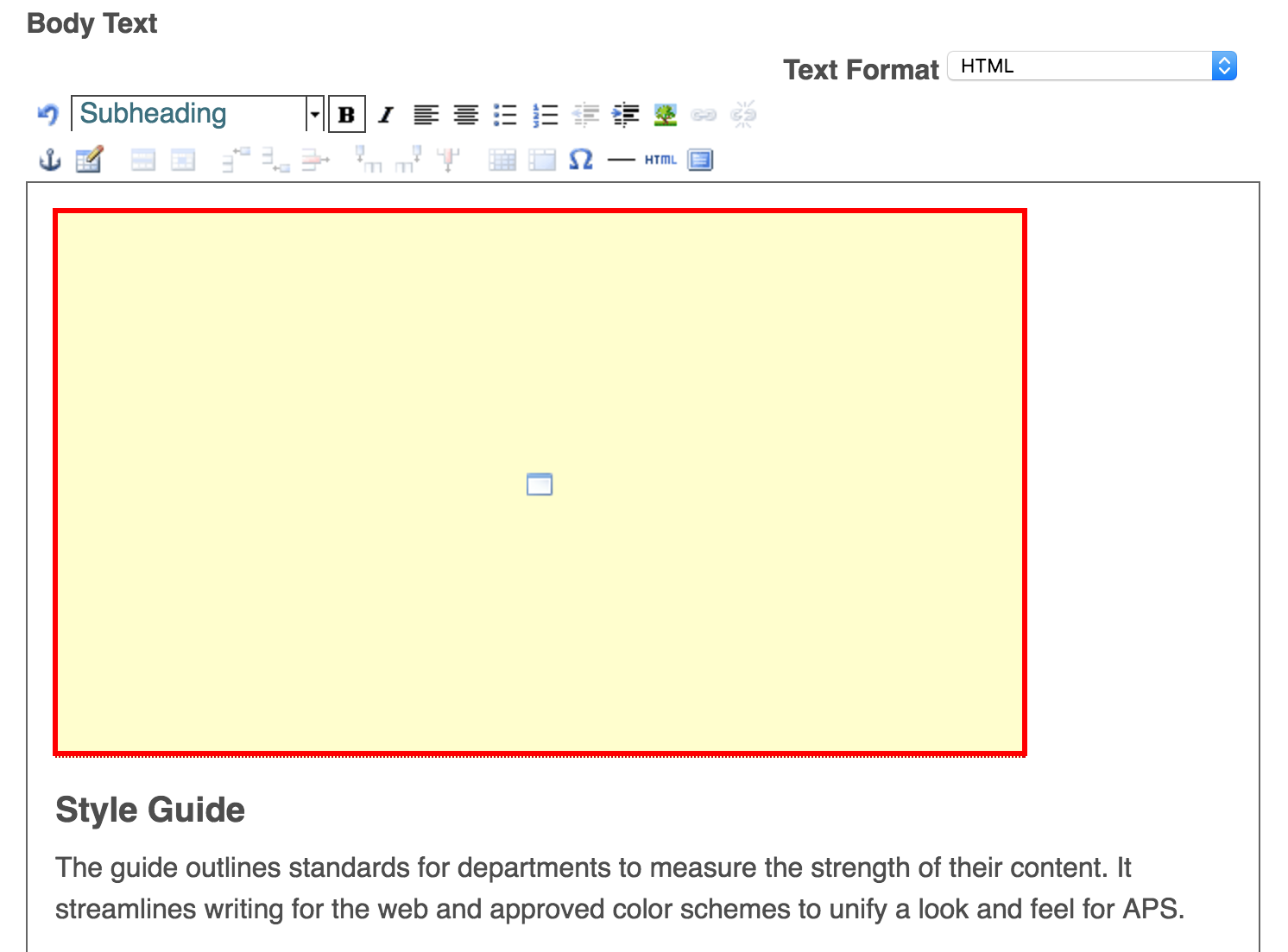Open the Subheading style dropdown
Viewport: 1288px width, 952px height.
(x=198, y=114)
